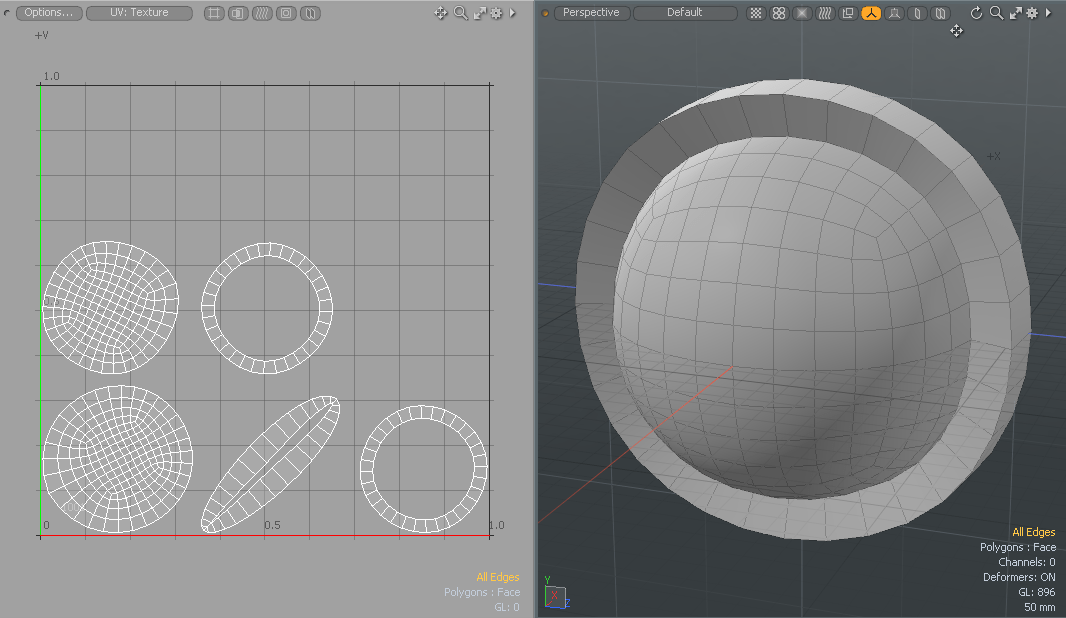Click the circular reset-view icon in the 3D toolbar
This screenshot has height=618, width=1066.
(976, 12)
